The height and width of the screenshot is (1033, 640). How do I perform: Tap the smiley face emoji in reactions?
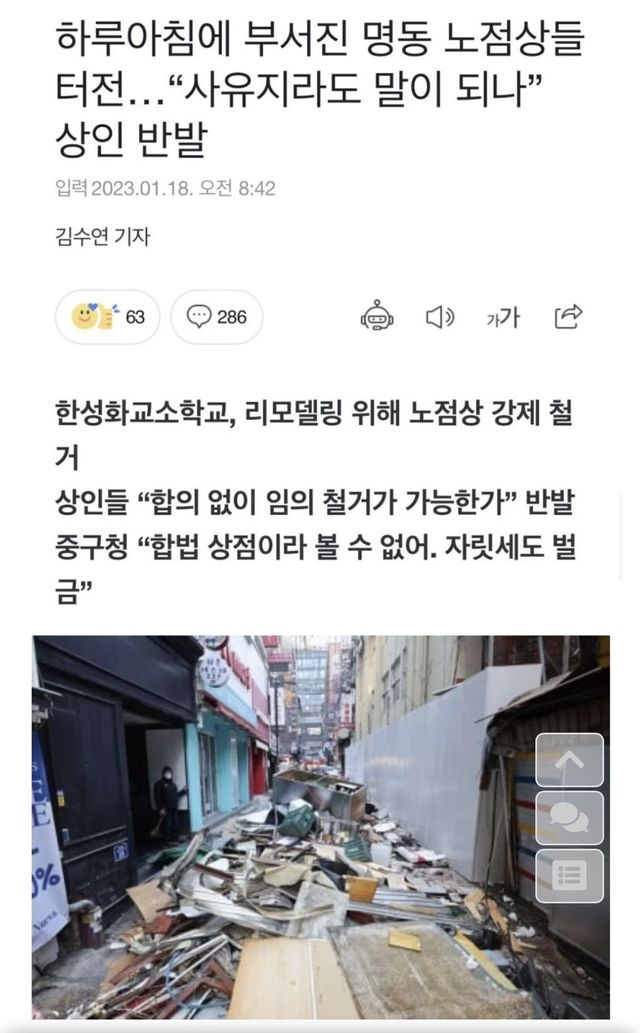tap(84, 316)
